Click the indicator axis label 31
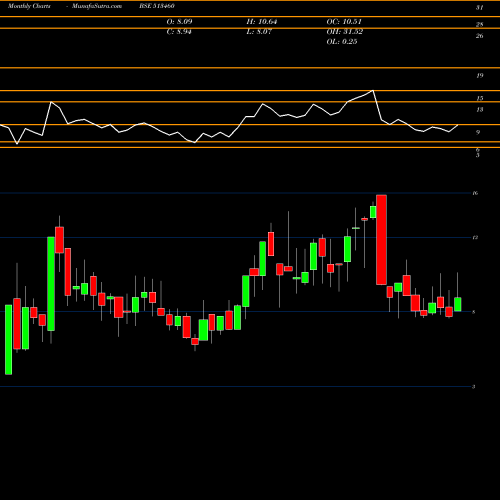 pos(479,8)
